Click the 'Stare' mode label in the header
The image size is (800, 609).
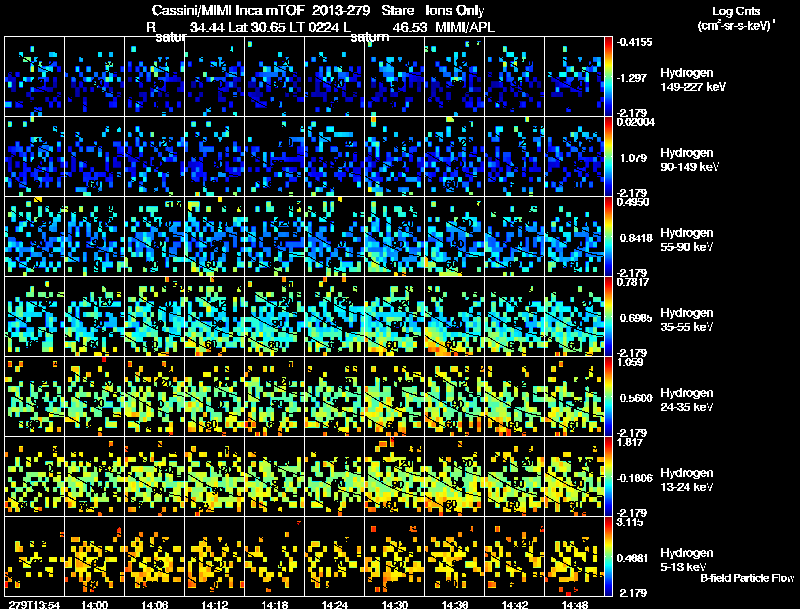(398, 10)
